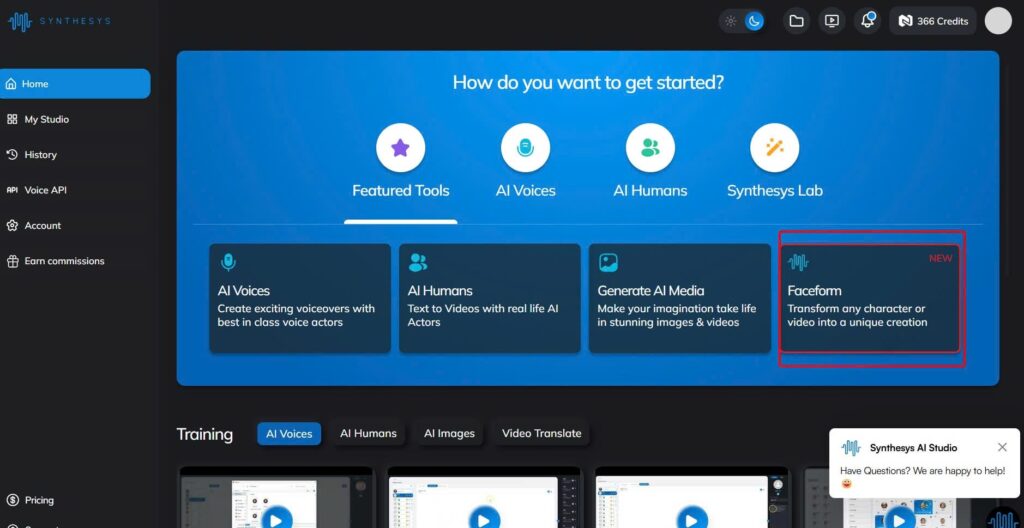Image resolution: width=1024 pixels, height=528 pixels.
Task: Click the Account gear icon
Action: coord(12,225)
